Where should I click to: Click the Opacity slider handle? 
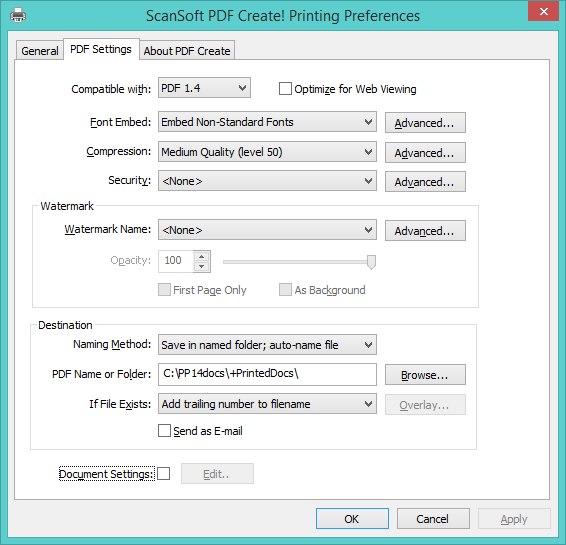click(371, 262)
